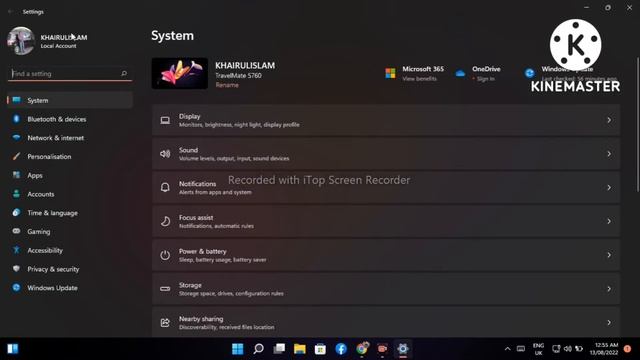The height and width of the screenshot is (360, 640).
Task: Click the Find a setting search box
Action: click(70, 73)
